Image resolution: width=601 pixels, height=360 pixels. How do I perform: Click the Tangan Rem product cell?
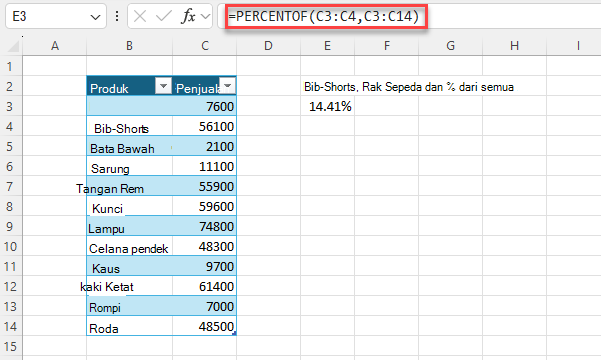(130, 186)
